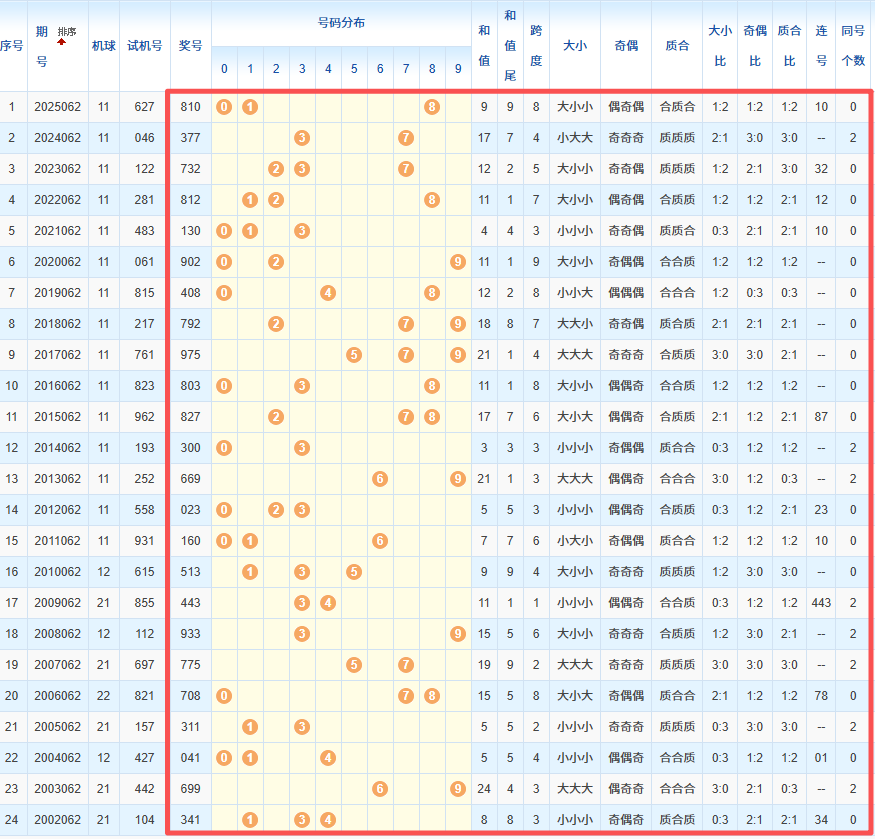The image size is (875, 839).
Task: Select the 跨度 column header
Action: [536, 45]
